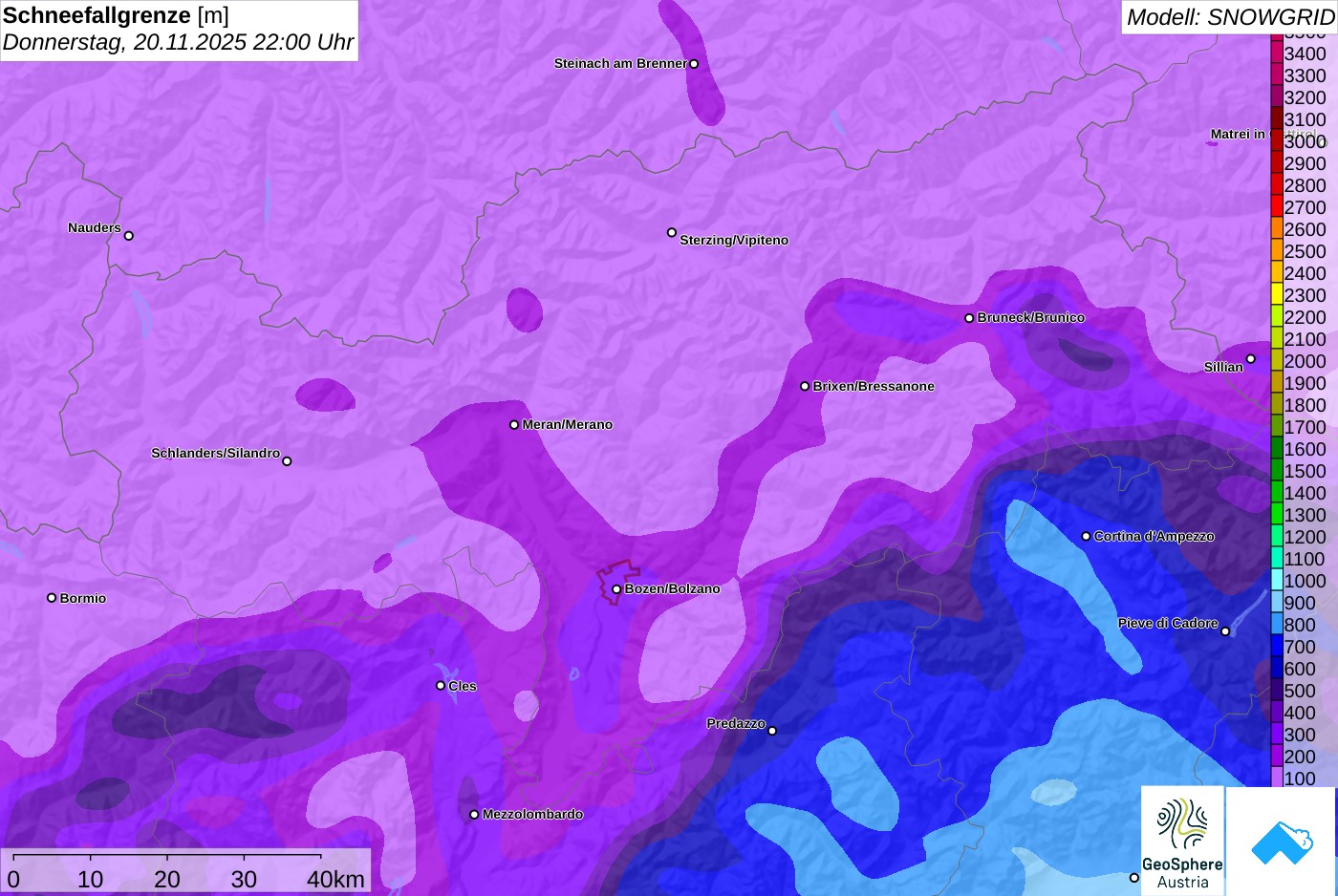Image resolution: width=1338 pixels, height=896 pixels.
Task: Click the Bozen/Bolzano marker dot
Action: [616, 589]
